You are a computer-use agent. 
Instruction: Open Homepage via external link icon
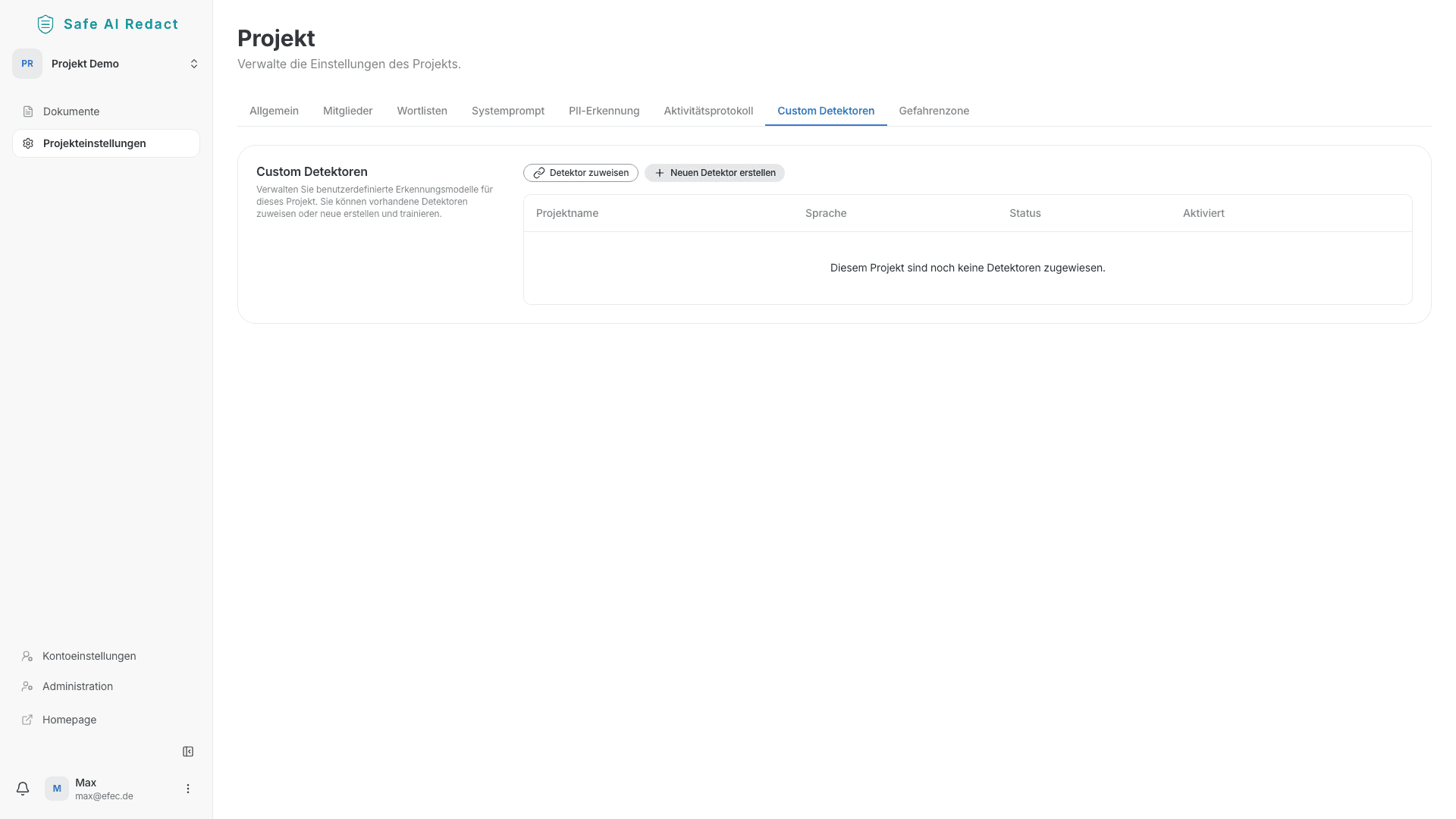pos(27,720)
